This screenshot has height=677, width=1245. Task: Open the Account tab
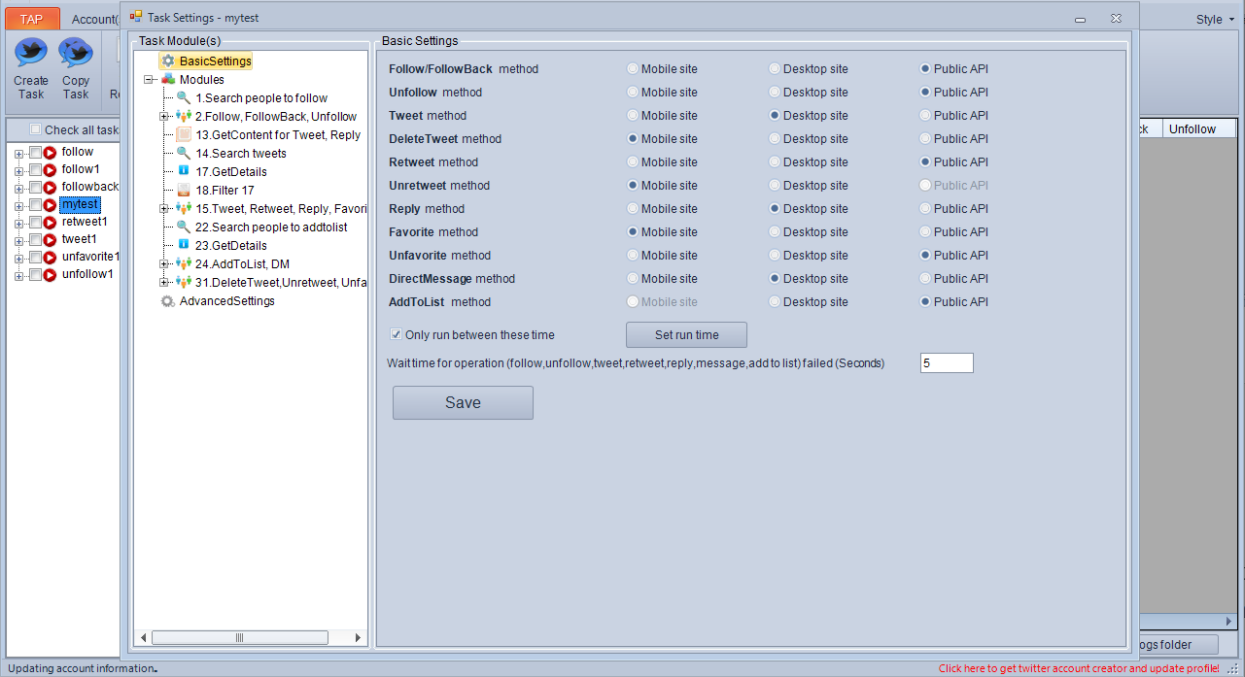[94, 19]
